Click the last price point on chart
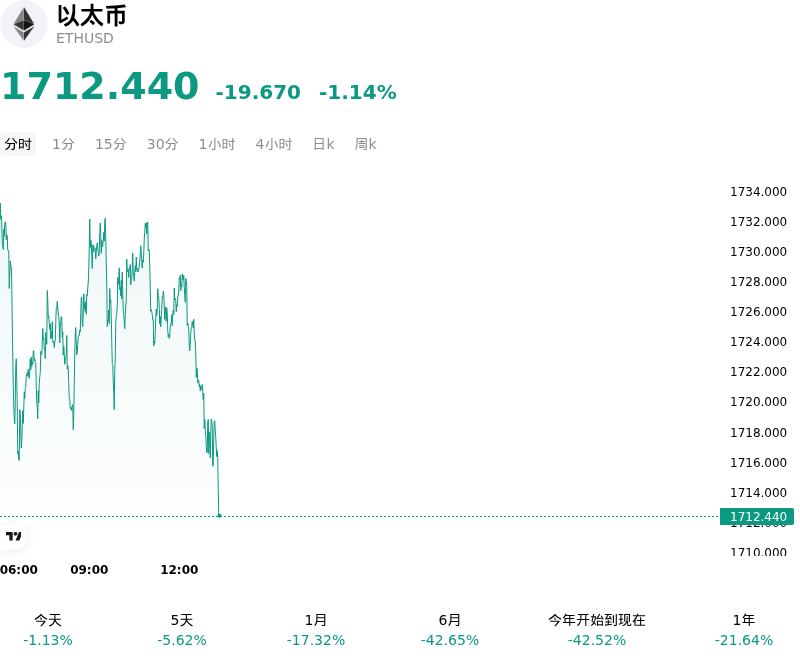800x660 pixels. click(219, 516)
